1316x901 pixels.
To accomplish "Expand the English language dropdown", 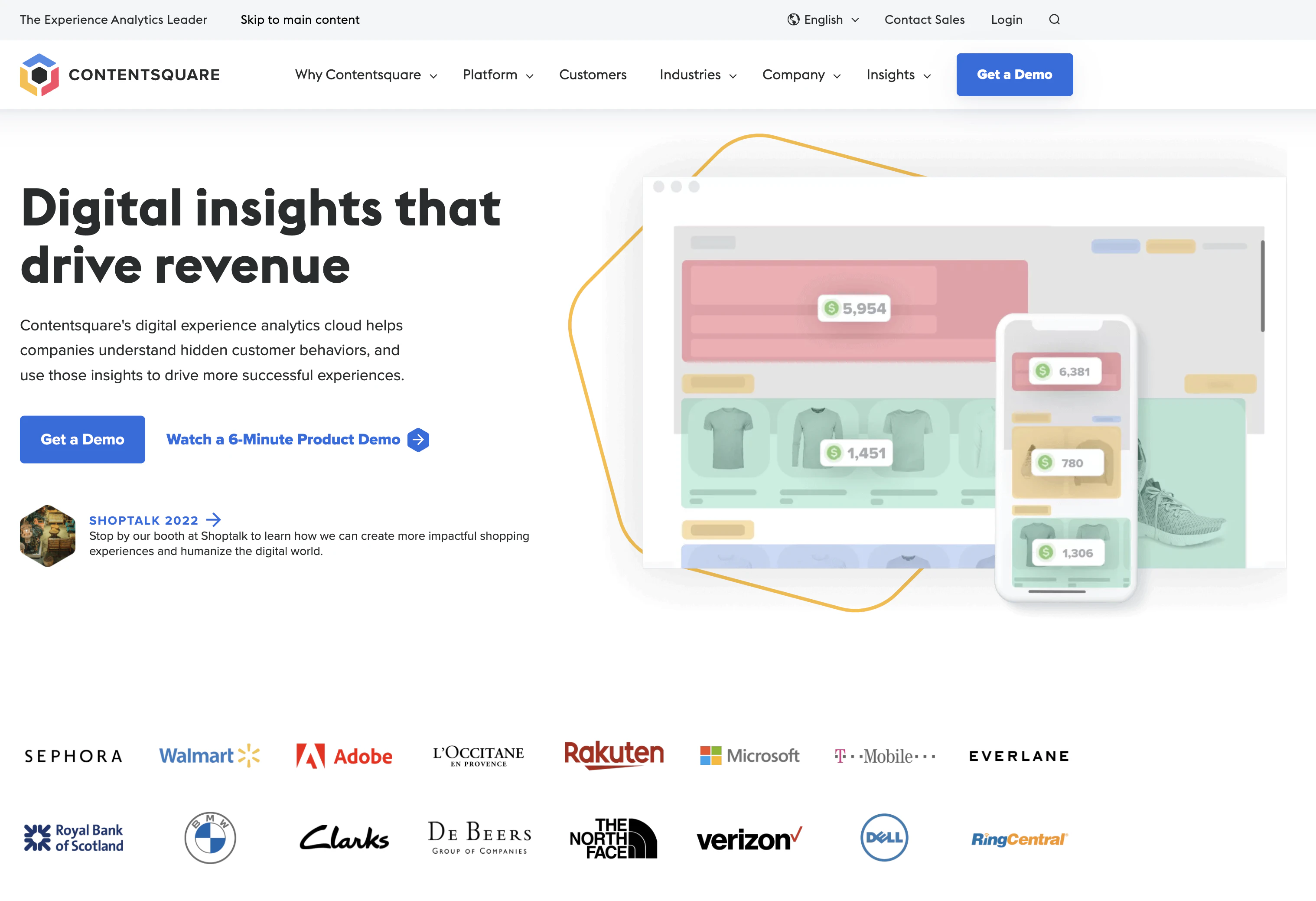I will point(855,20).
